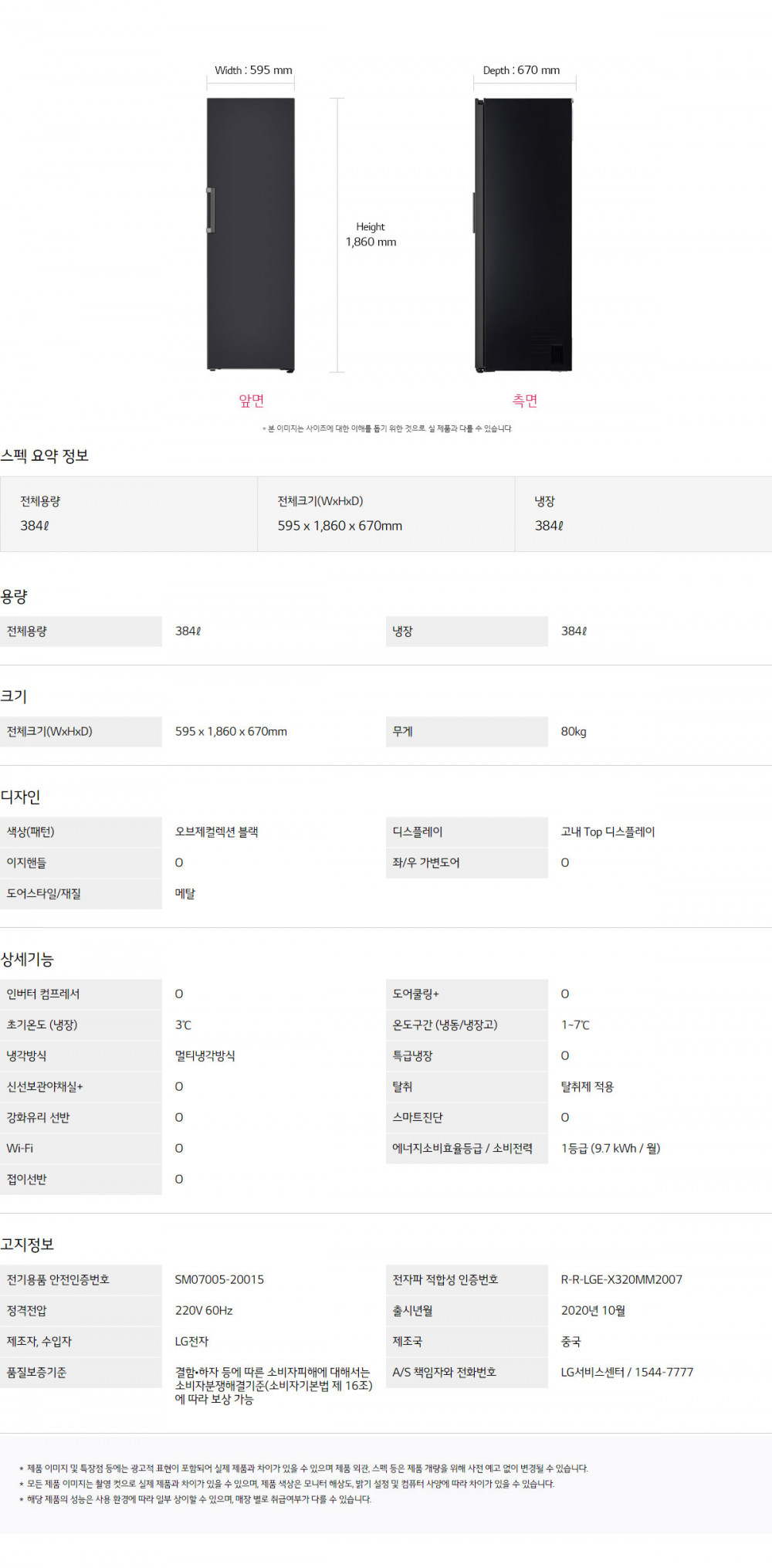Click the 오브제컬렉션 블랙 color value

tap(216, 831)
